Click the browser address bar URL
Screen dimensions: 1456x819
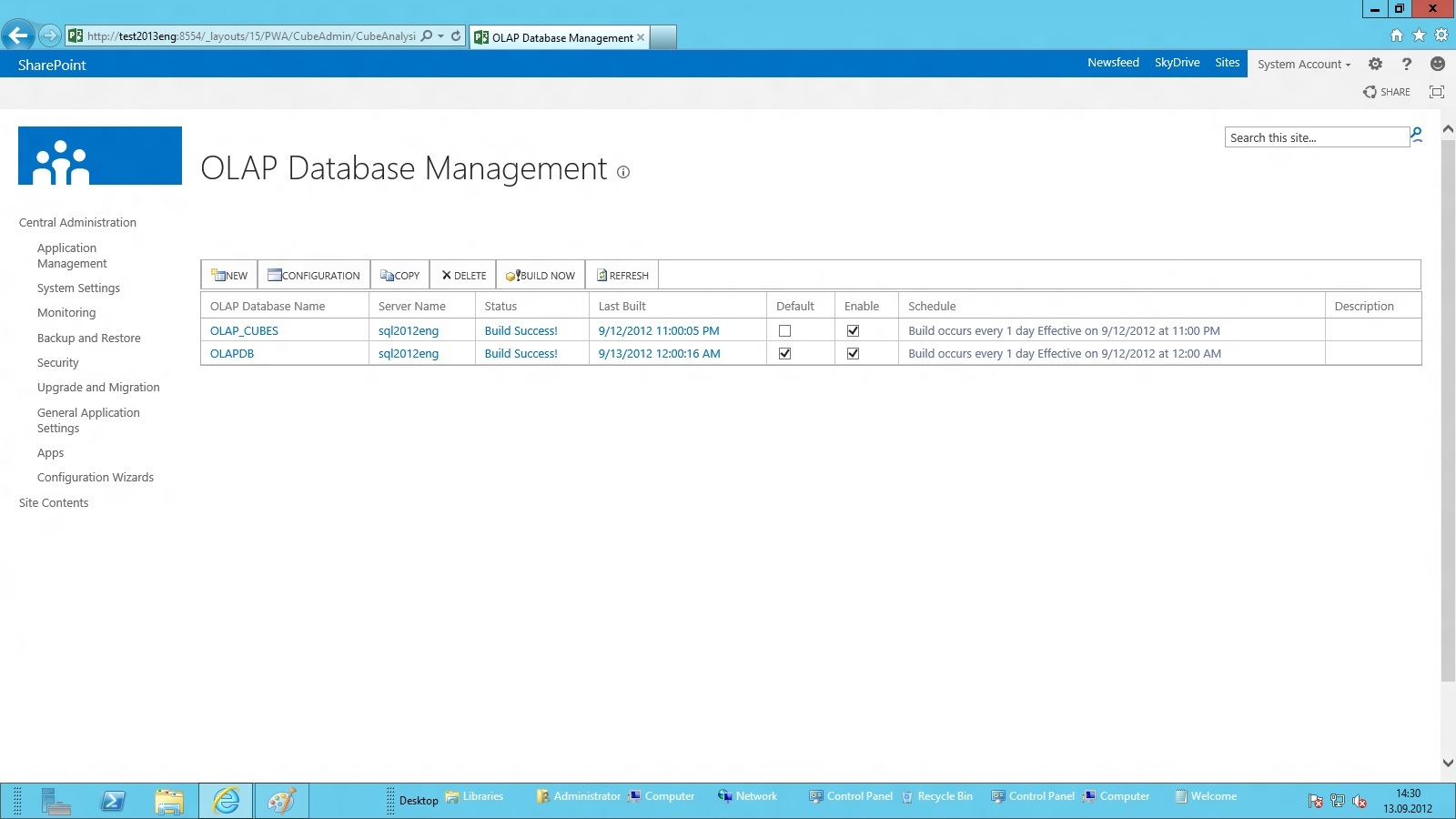pyautogui.click(x=251, y=36)
